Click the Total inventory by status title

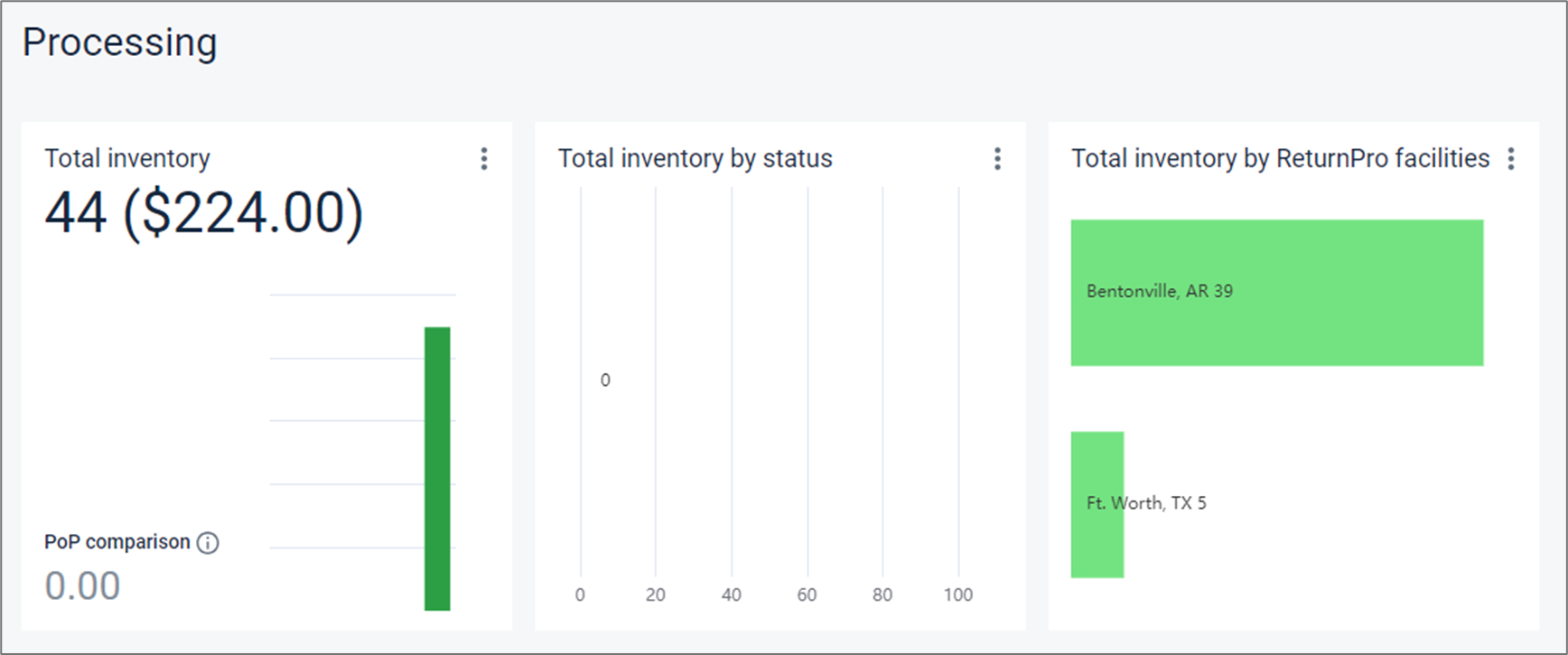tap(695, 159)
